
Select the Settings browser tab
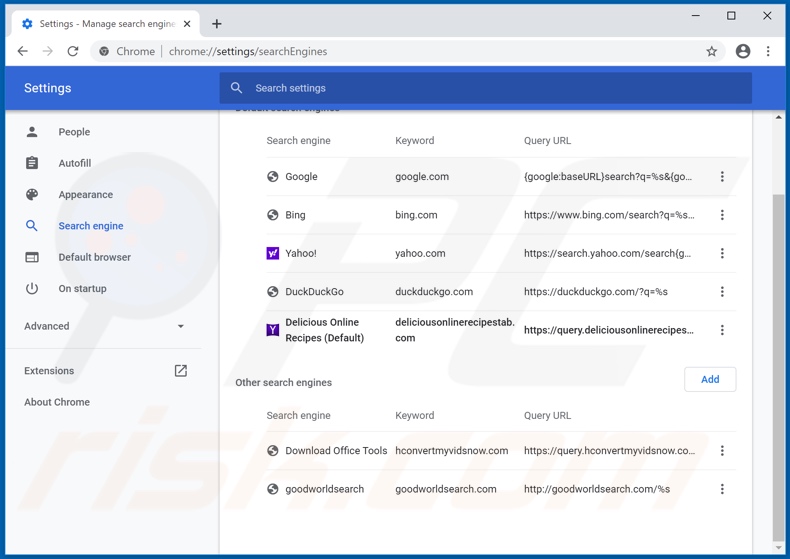[x=105, y=24]
